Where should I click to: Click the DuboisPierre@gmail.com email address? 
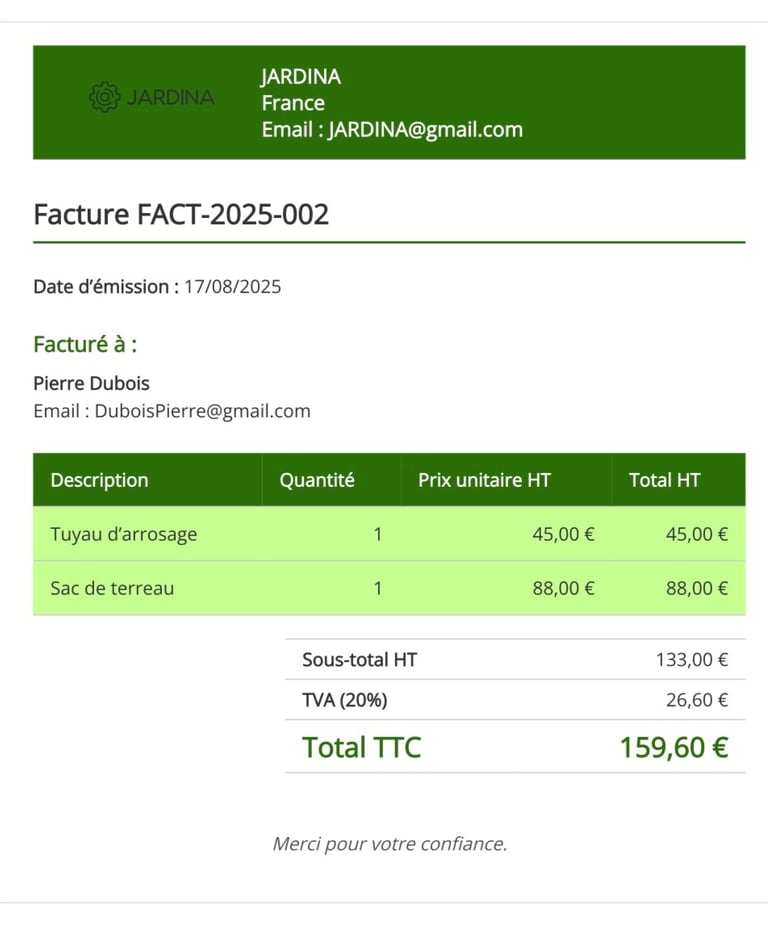click(202, 411)
